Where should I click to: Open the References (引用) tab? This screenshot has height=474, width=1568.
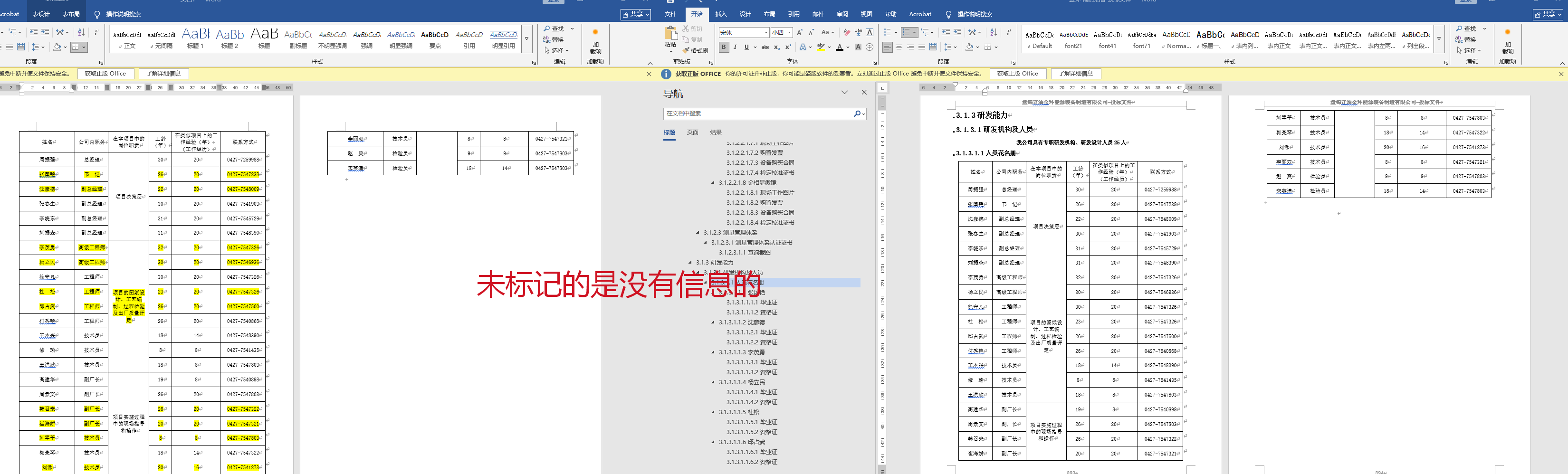794,14
